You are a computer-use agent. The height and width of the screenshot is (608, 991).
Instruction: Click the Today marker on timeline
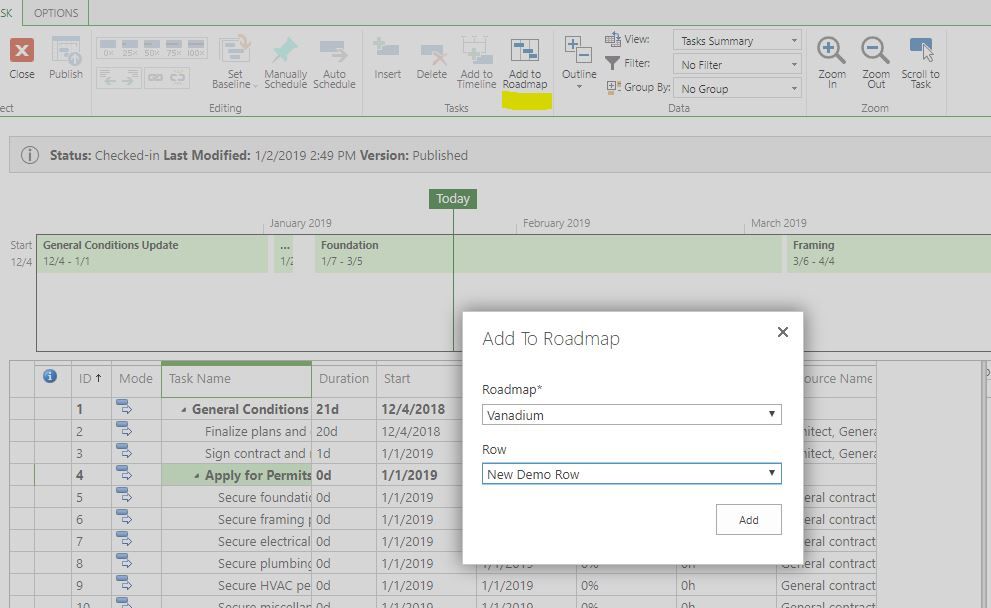[x=453, y=198]
